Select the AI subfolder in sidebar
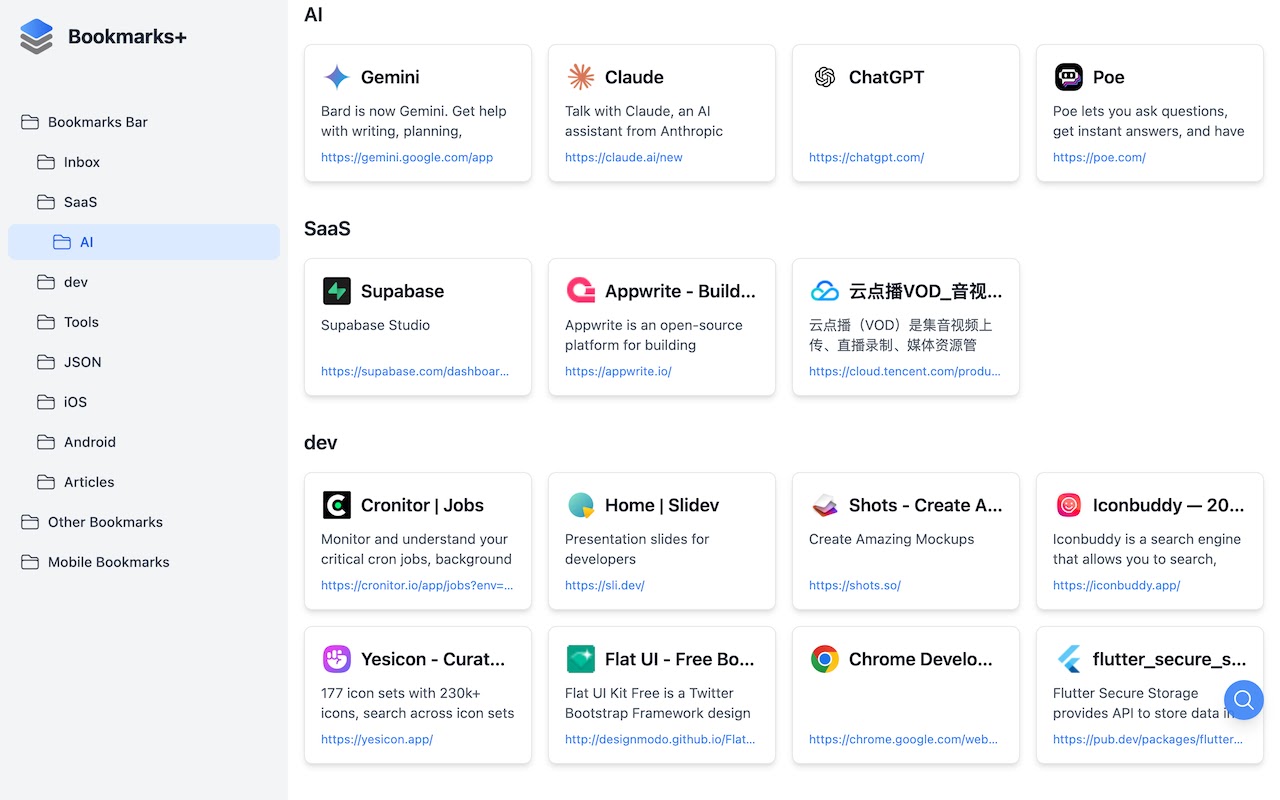1280x800 pixels. (144, 242)
